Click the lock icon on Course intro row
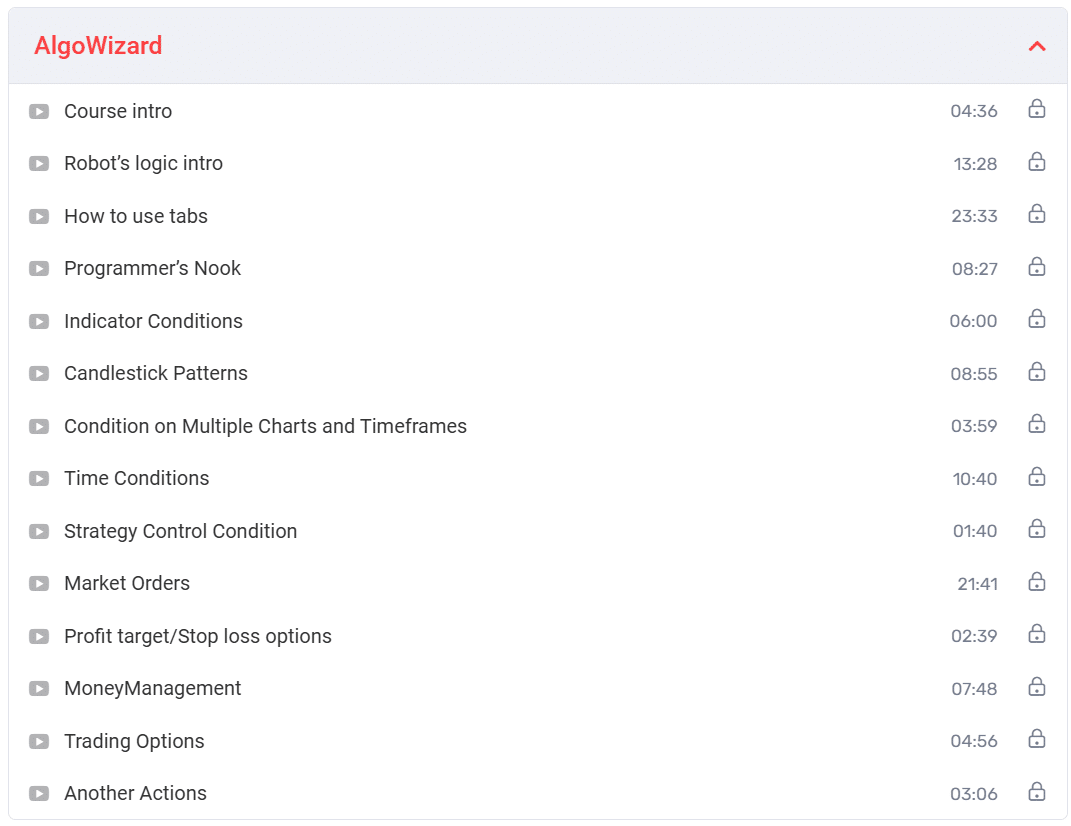This screenshot has height=826, width=1071. pos(1037,109)
